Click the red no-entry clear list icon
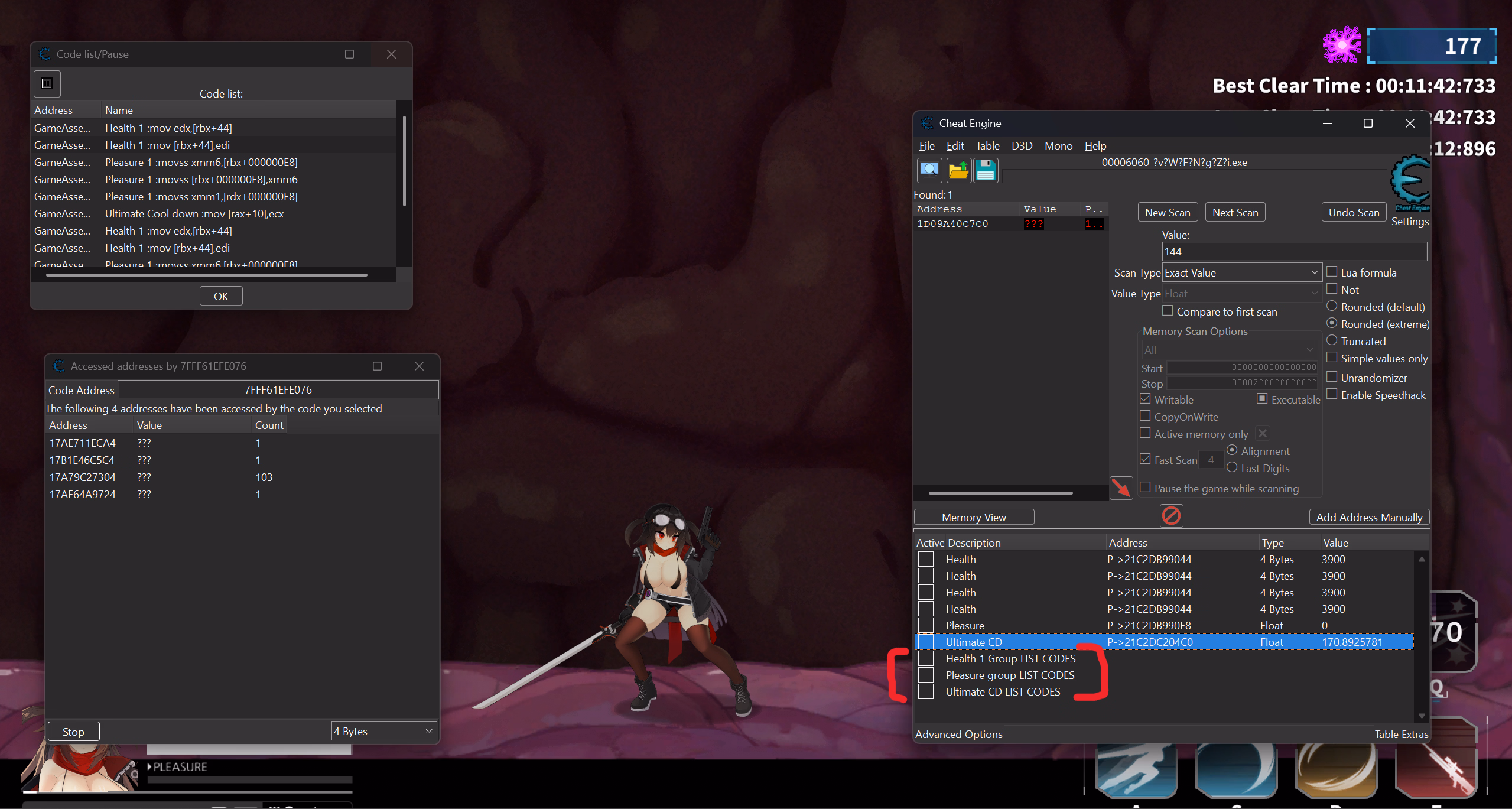 click(1171, 516)
